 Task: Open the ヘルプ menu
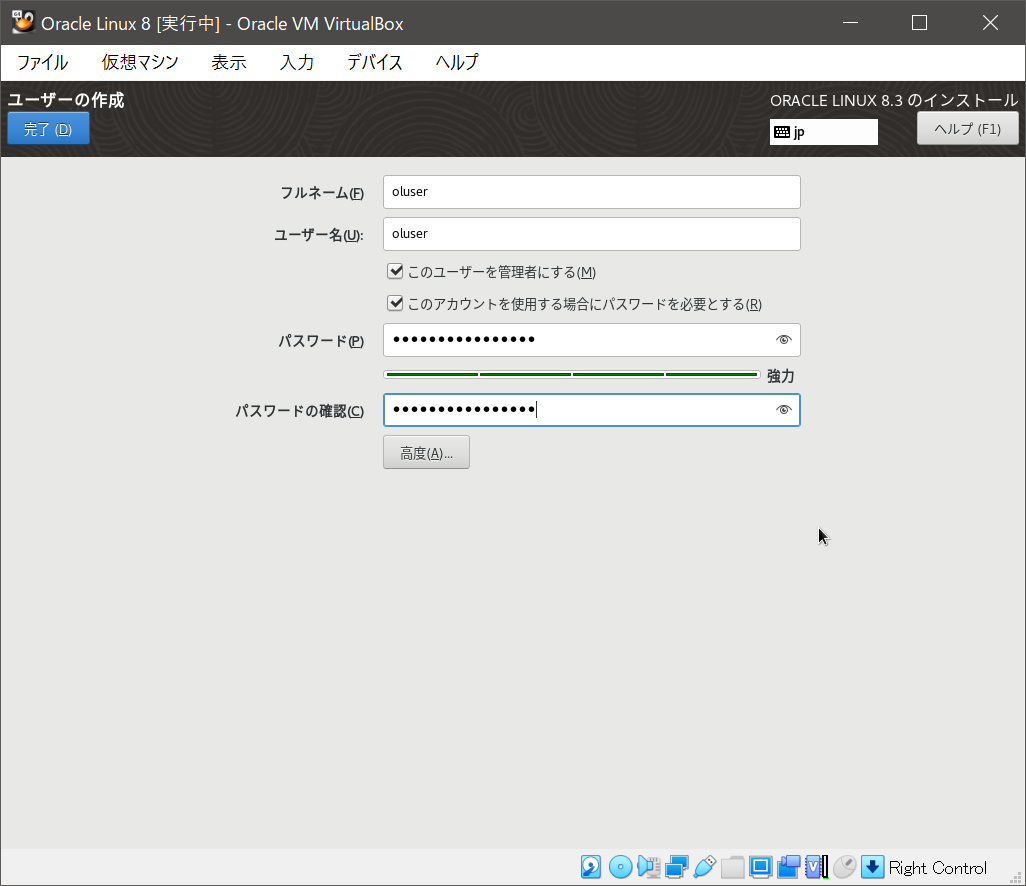coord(457,62)
